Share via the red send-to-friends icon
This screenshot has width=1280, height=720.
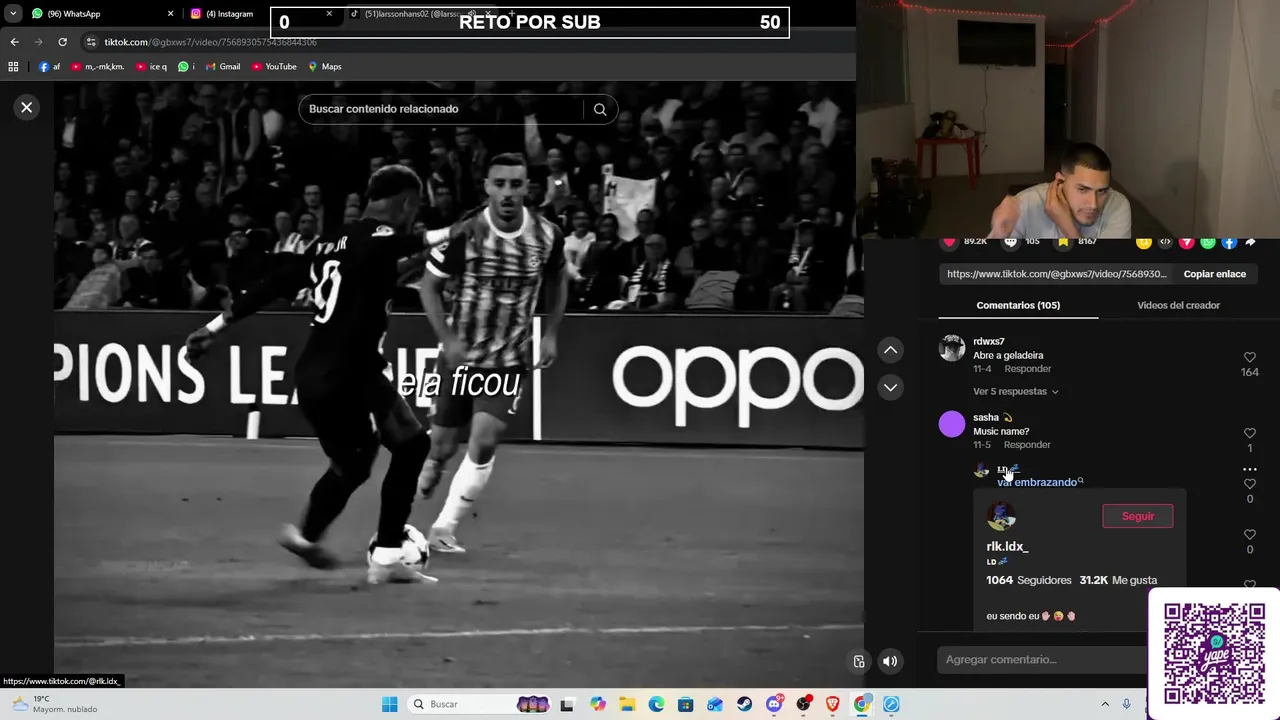(1187, 242)
